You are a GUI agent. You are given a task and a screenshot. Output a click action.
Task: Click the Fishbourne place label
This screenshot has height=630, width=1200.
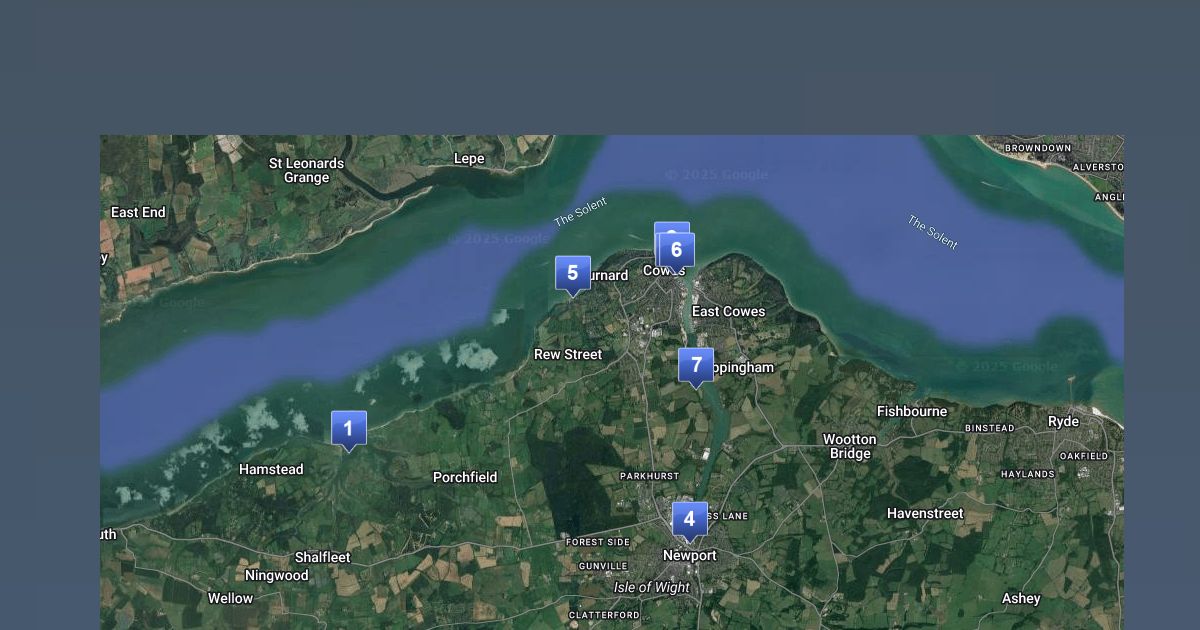tap(911, 411)
